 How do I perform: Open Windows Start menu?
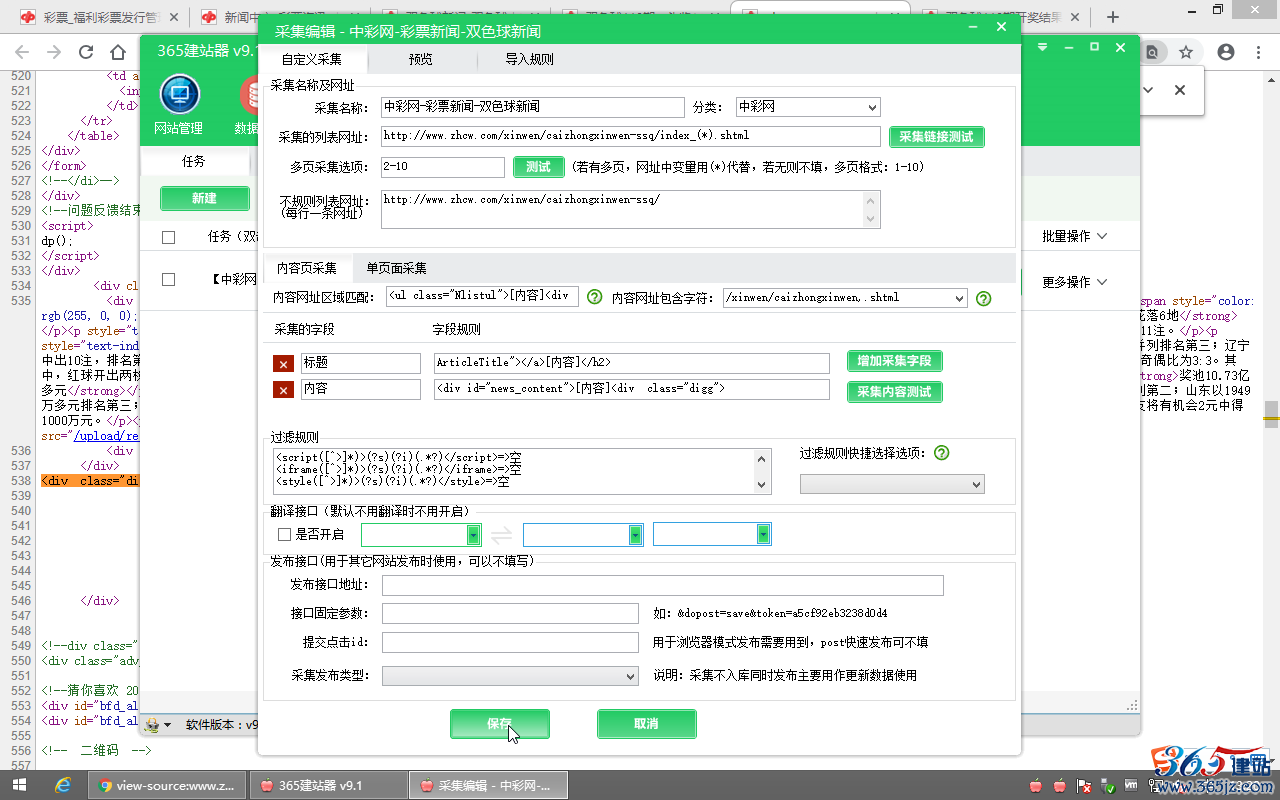[x=19, y=785]
